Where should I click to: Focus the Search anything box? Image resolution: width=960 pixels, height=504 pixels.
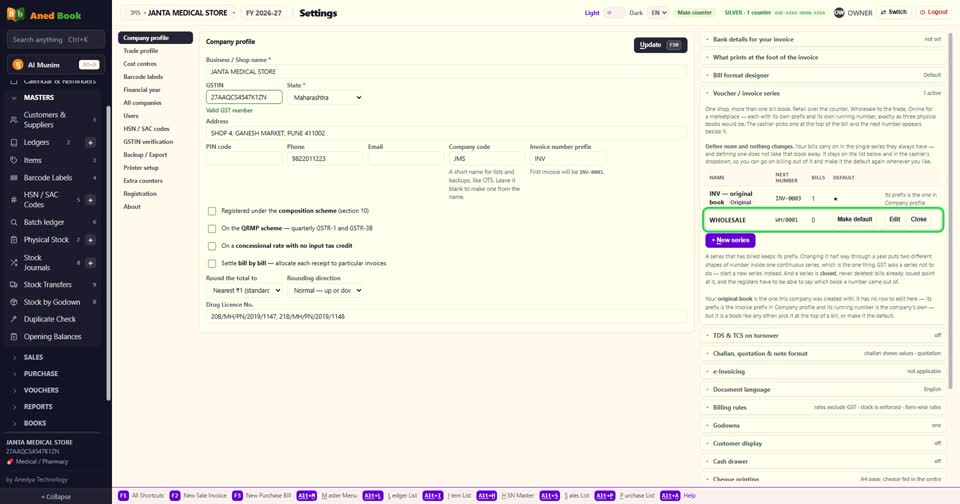(56, 39)
